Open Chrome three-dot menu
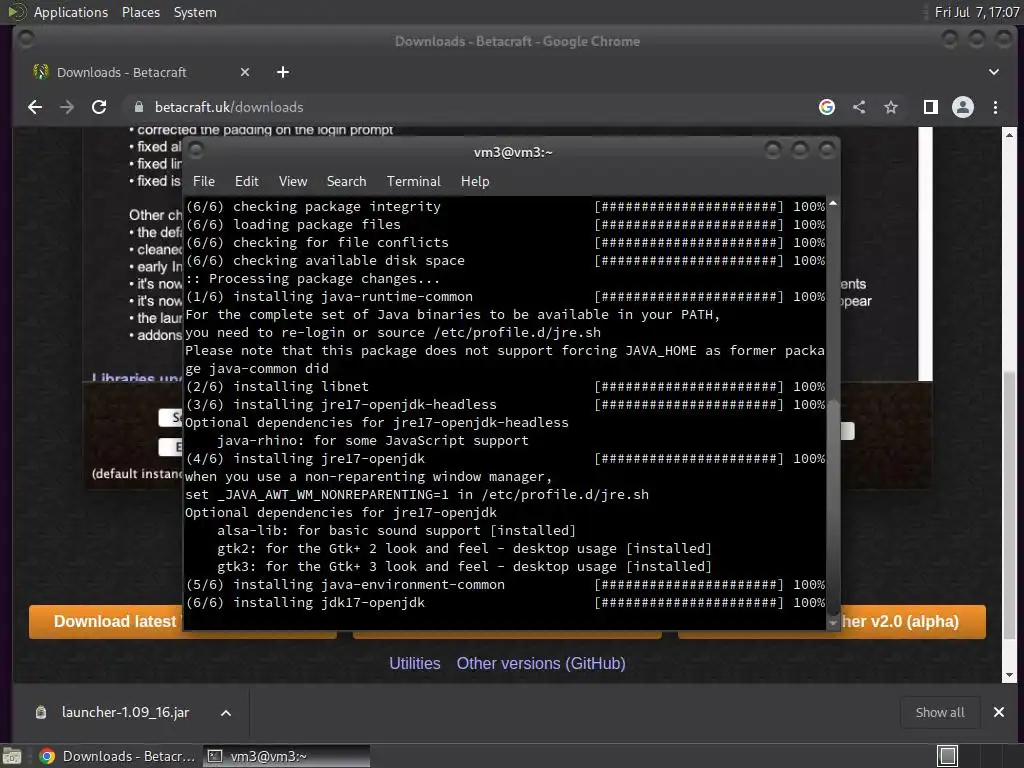The width and height of the screenshot is (1024, 768). [995, 107]
